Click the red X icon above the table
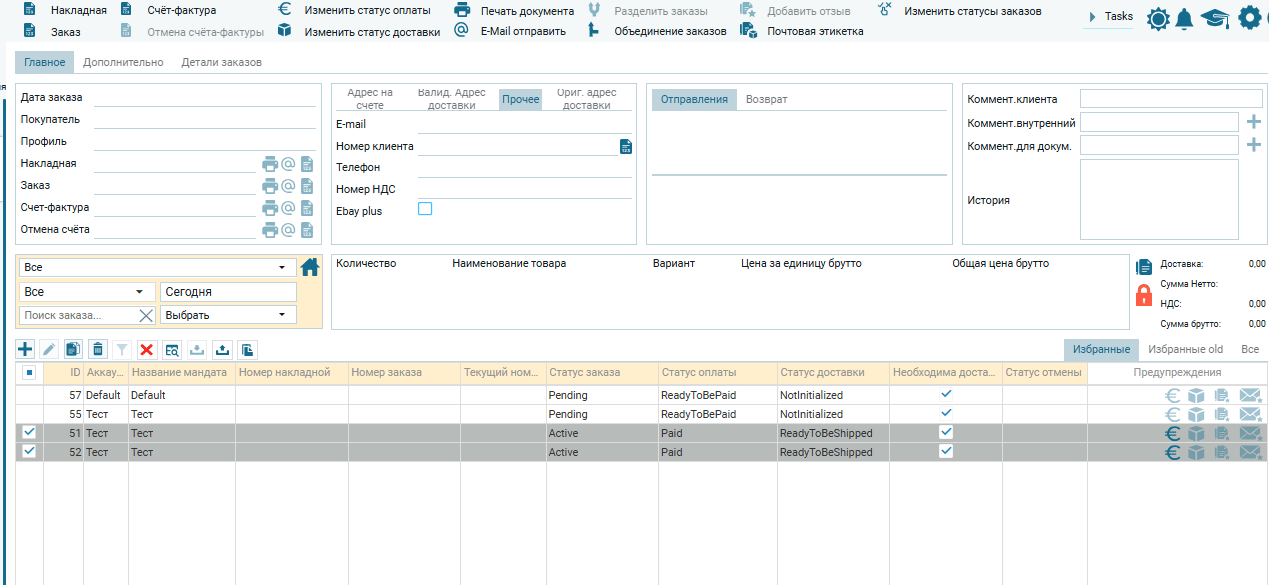This screenshot has height=585, width=1269. click(147, 349)
